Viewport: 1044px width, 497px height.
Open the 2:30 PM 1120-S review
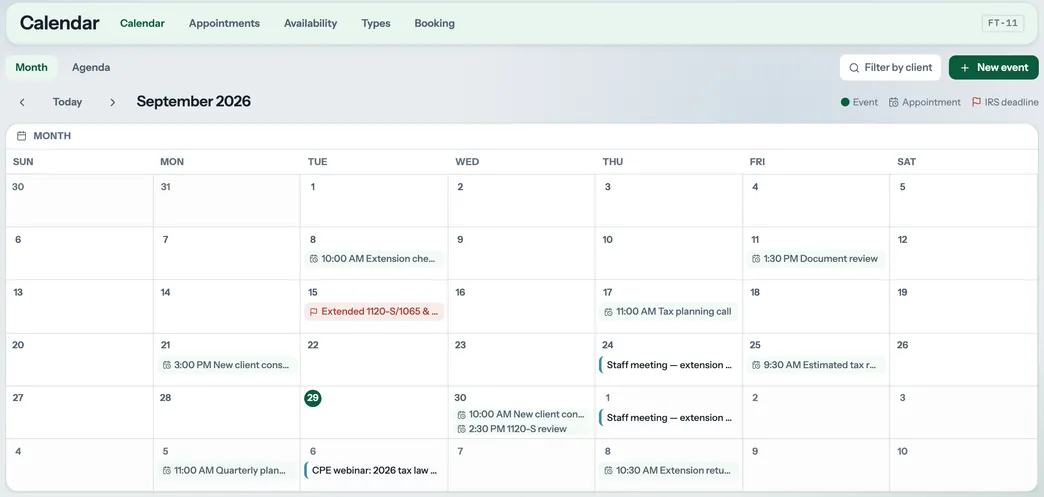(x=521, y=428)
